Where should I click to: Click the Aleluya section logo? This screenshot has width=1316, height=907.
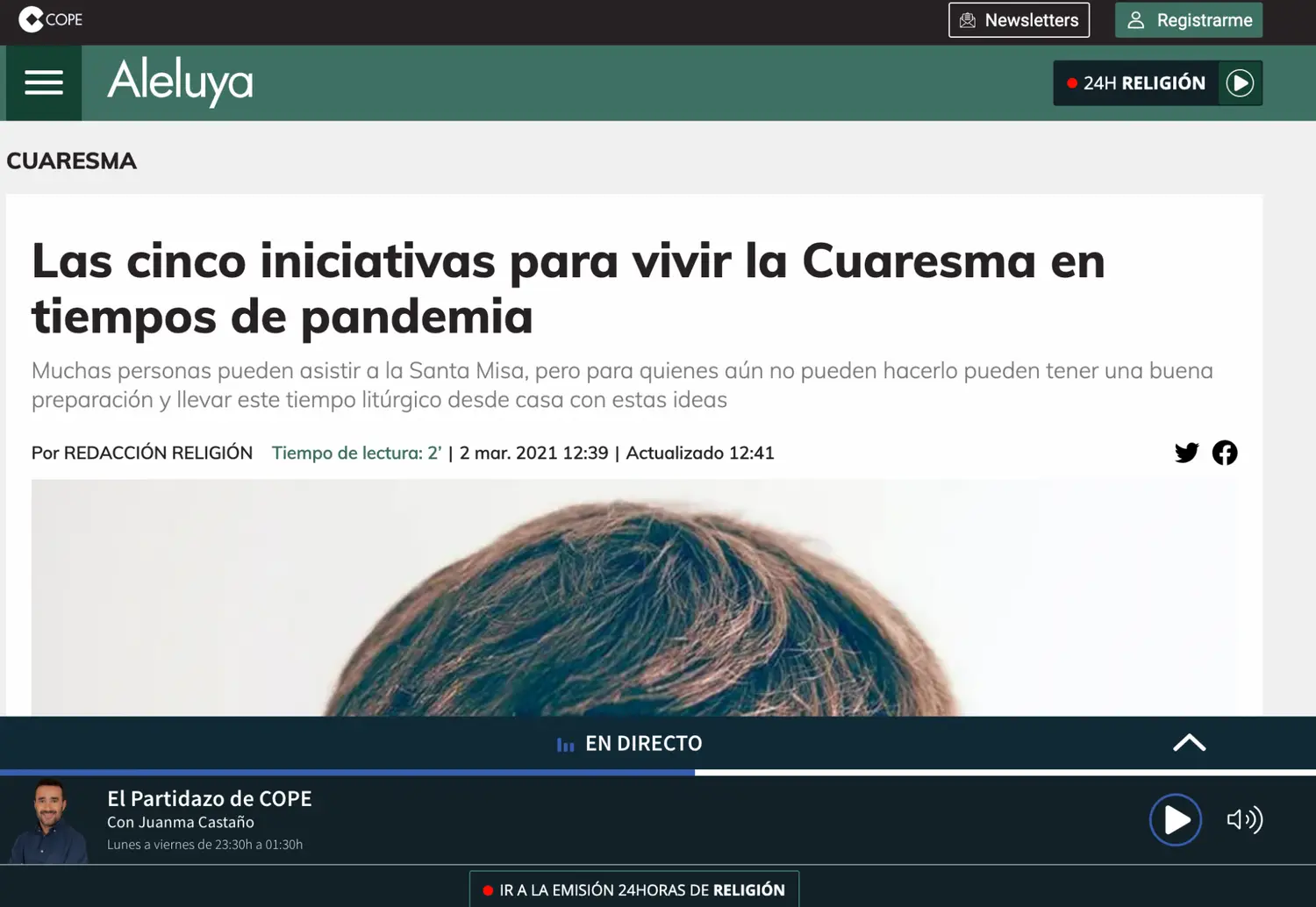tap(180, 82)
